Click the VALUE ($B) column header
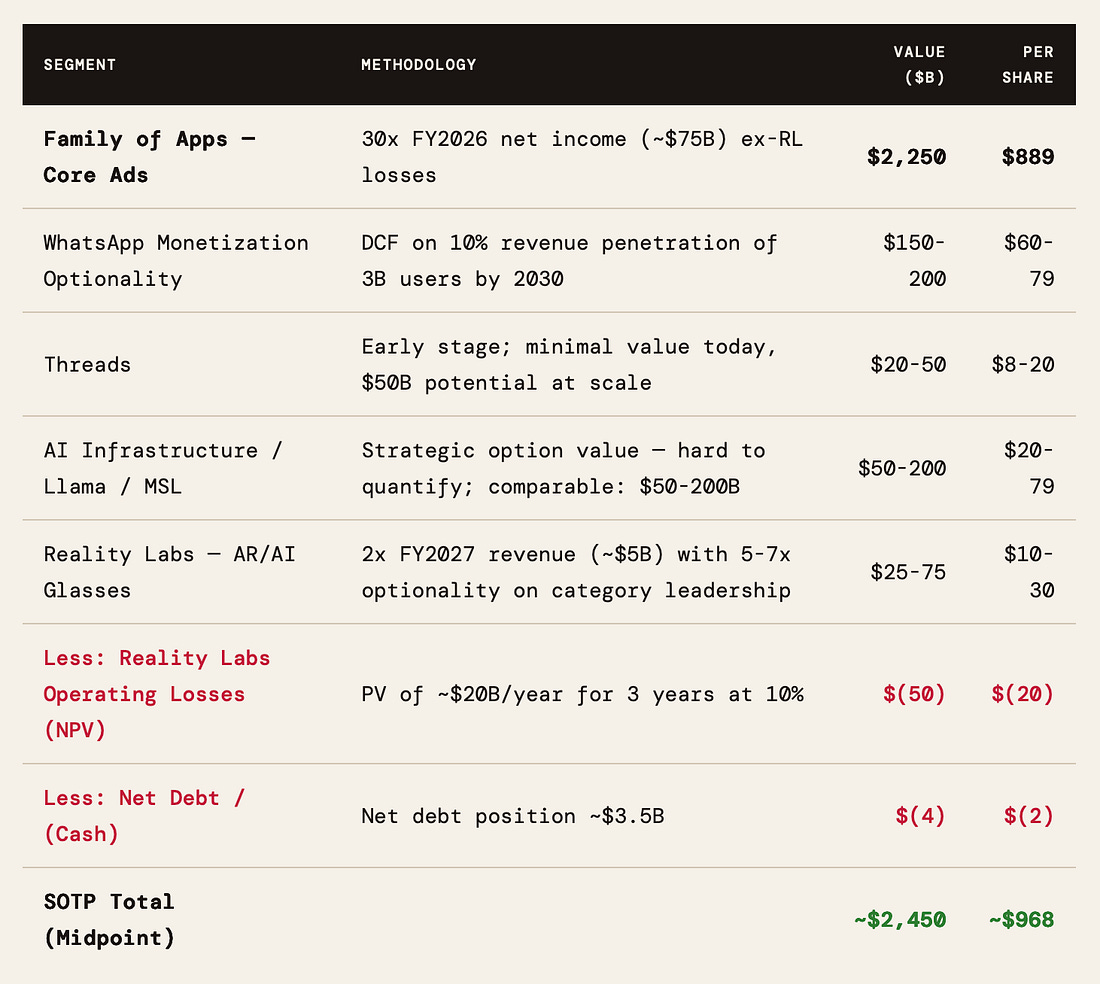Image resolution: width=1100 pixels, height=984 pixels. click(919, 65)
